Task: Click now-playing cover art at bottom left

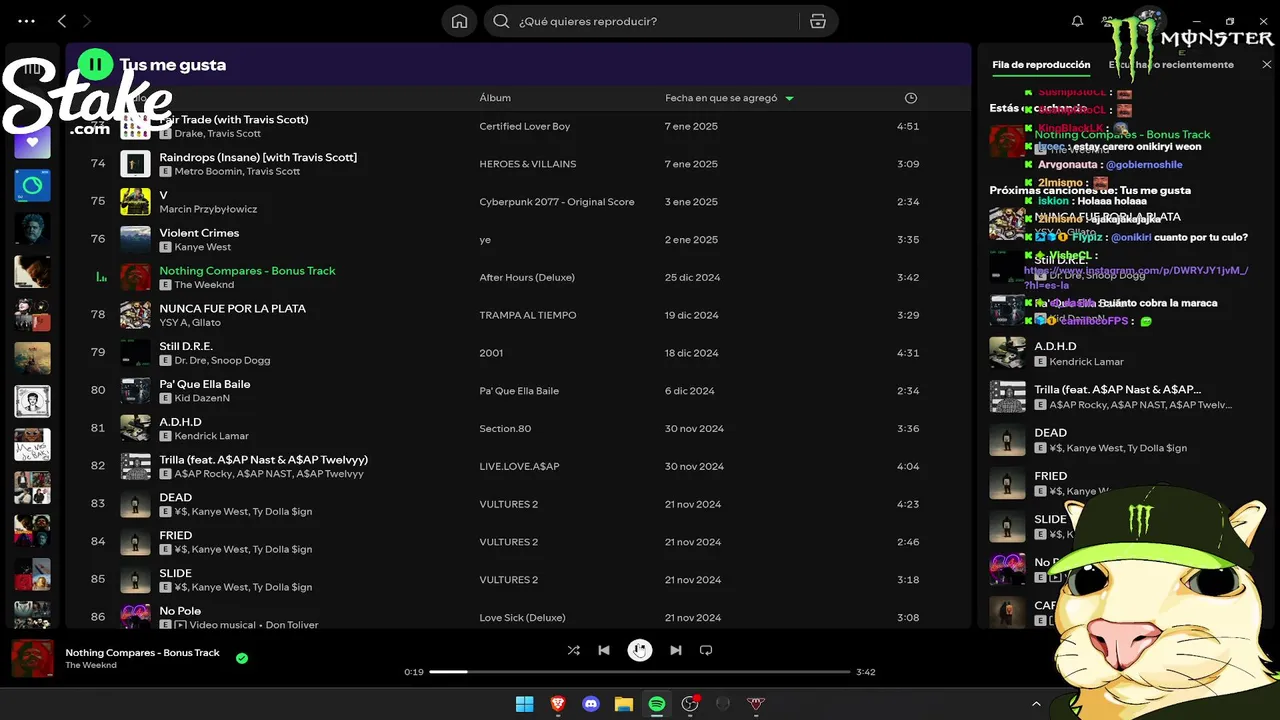Action: pos(32,659)
